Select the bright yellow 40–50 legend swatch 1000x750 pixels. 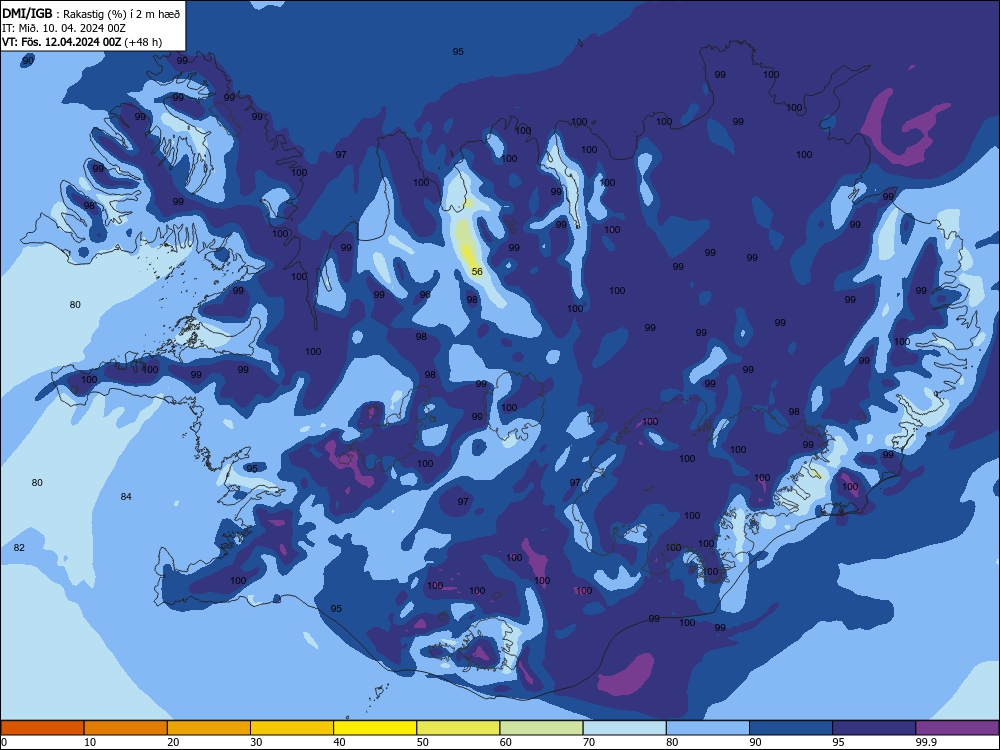[x=375, y=728]
